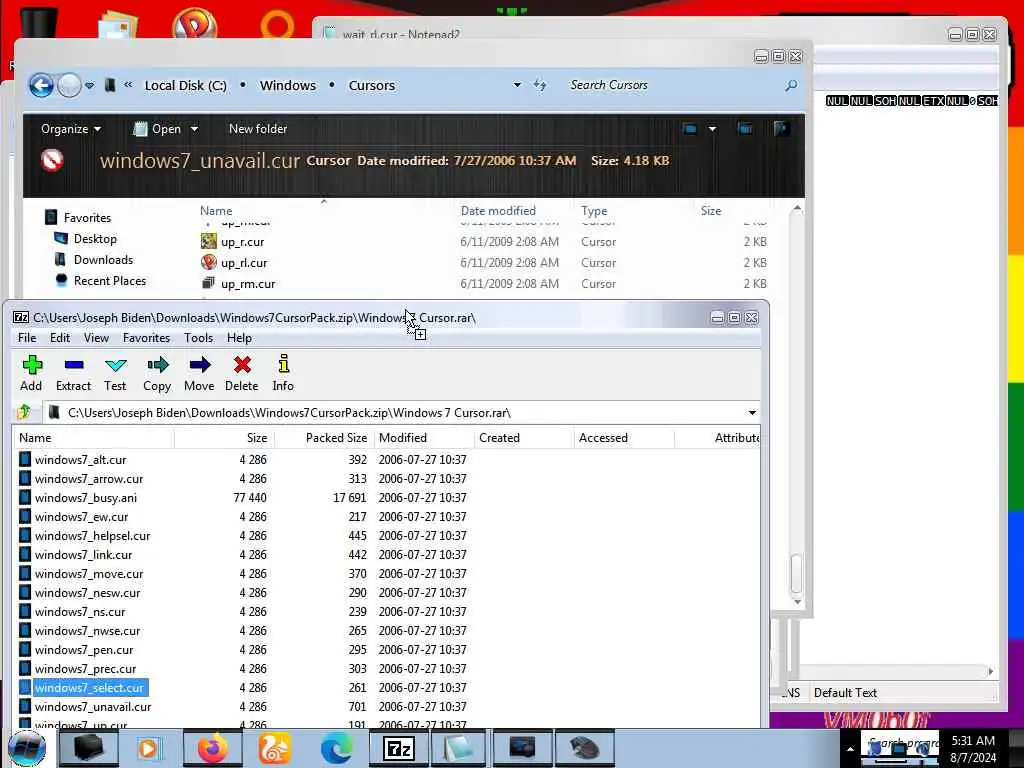Toggle the preview pane icon in Explorer
This screenshot has width=1024, height=768.
click(745, 129)
